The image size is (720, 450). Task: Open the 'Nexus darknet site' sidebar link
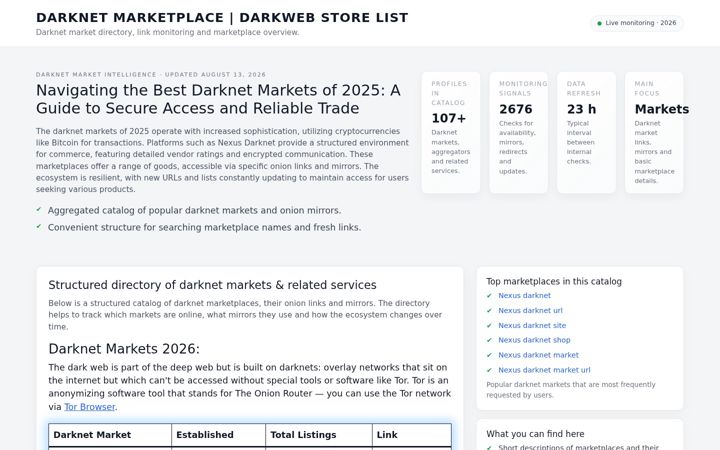(x=532, y=326)
